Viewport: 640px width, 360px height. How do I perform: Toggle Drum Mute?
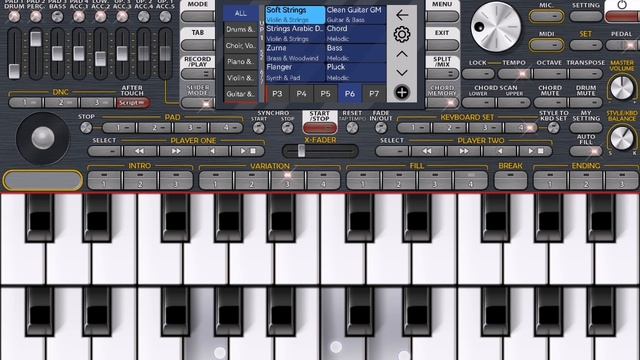586,102
